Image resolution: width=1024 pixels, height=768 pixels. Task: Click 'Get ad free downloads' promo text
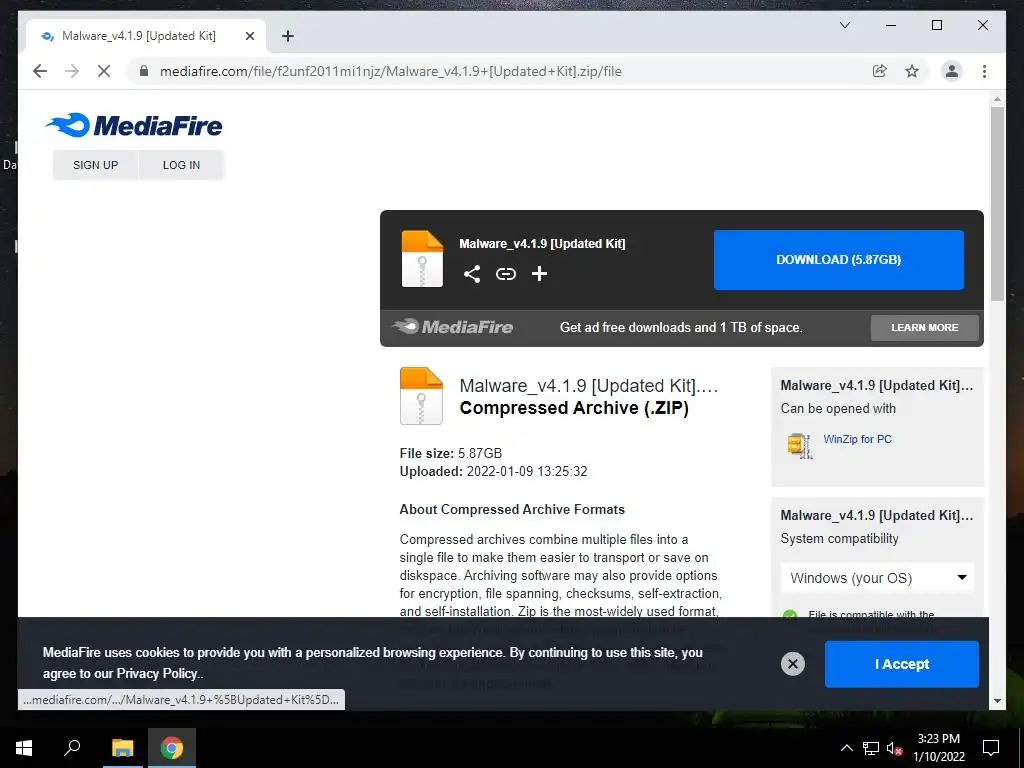680,328
